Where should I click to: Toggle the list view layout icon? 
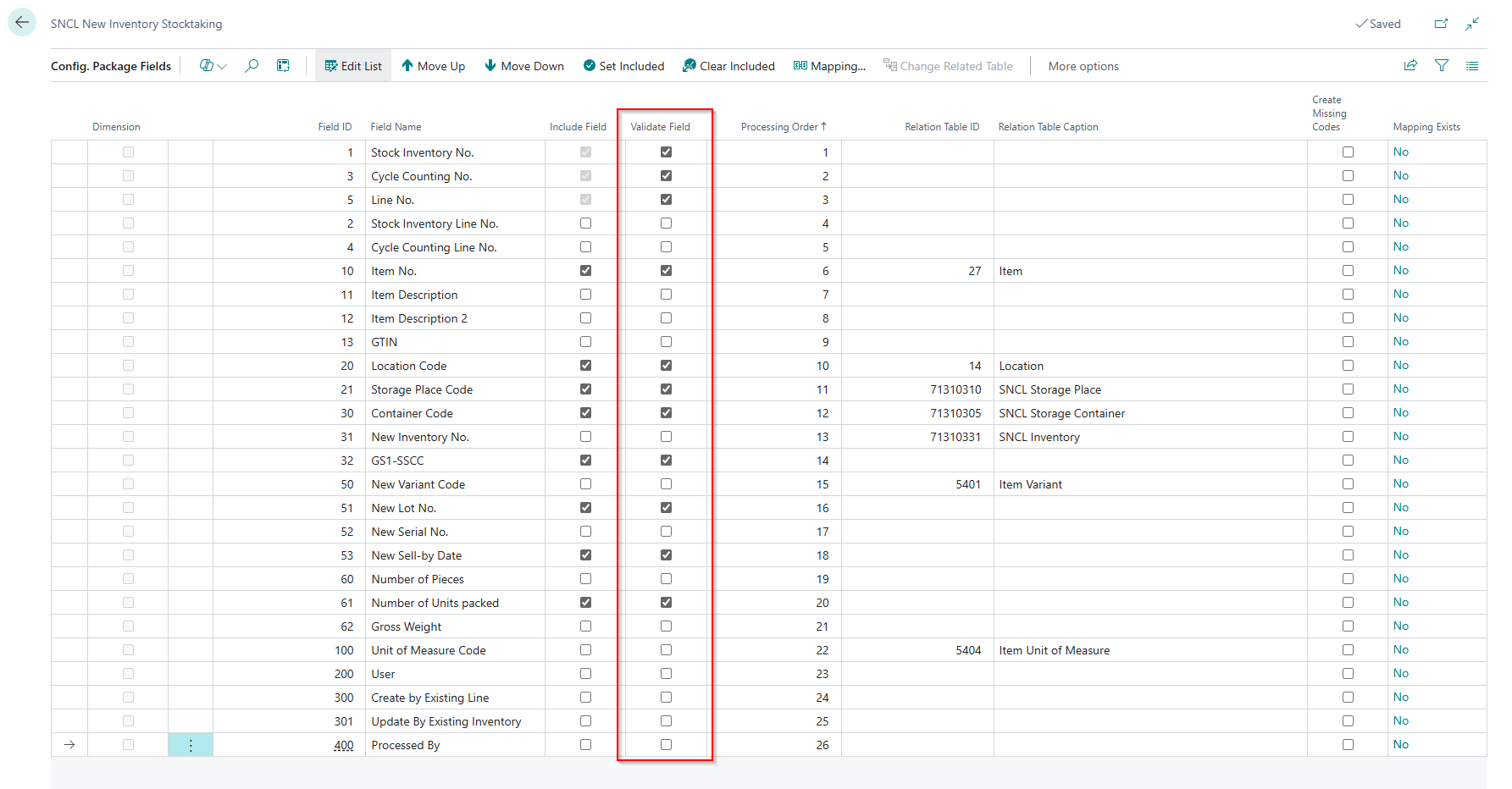(1472, 66)
